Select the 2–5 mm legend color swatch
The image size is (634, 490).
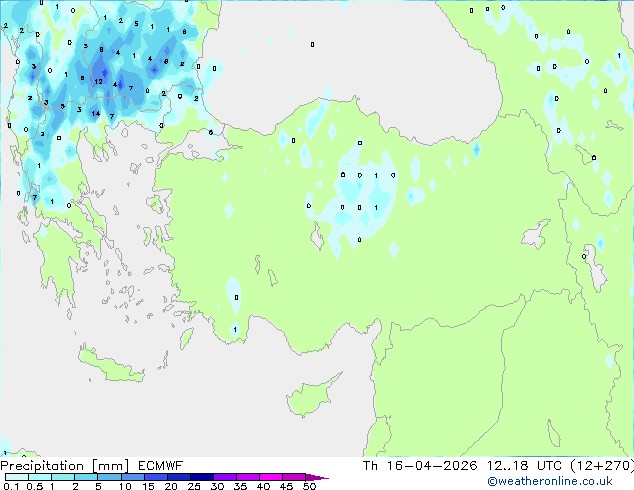pyautogui.click(x=86, y=477)
